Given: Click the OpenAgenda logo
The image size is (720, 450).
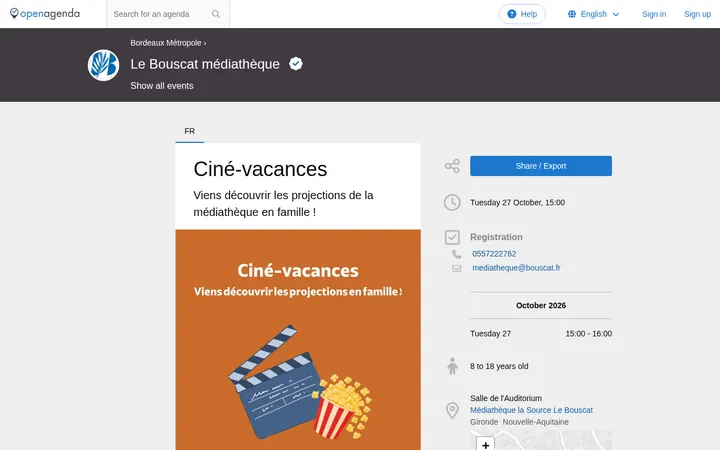Looking at the screenshot, I should [x=45, y=14].
